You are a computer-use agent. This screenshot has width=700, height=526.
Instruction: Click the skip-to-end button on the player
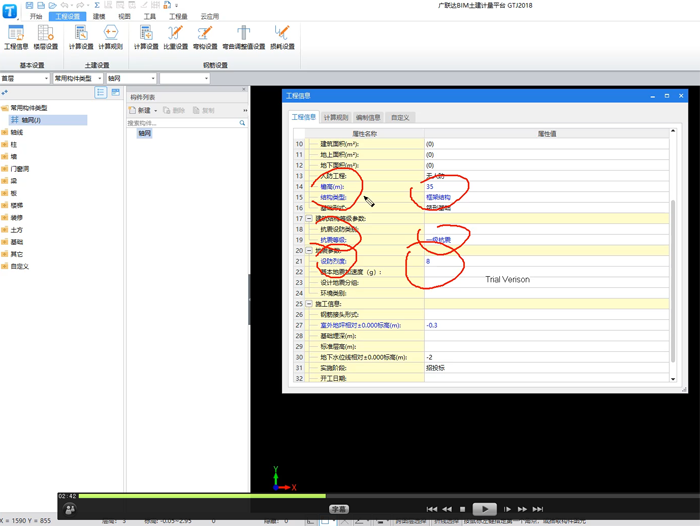538,509
